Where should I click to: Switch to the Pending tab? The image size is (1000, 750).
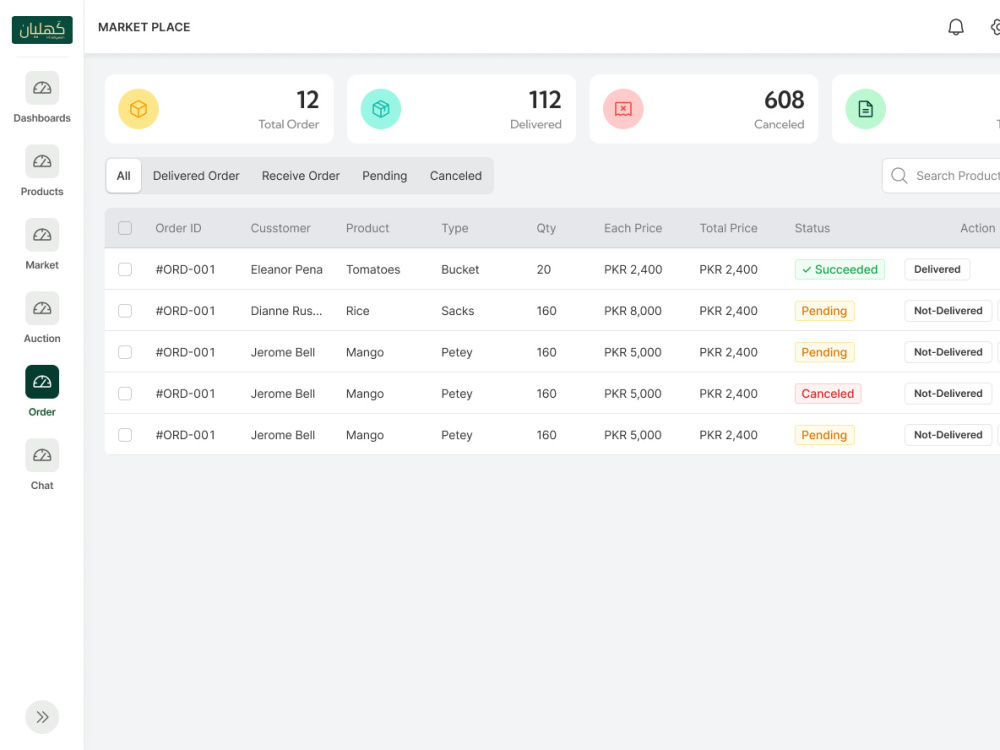click(x=385, y=175)
